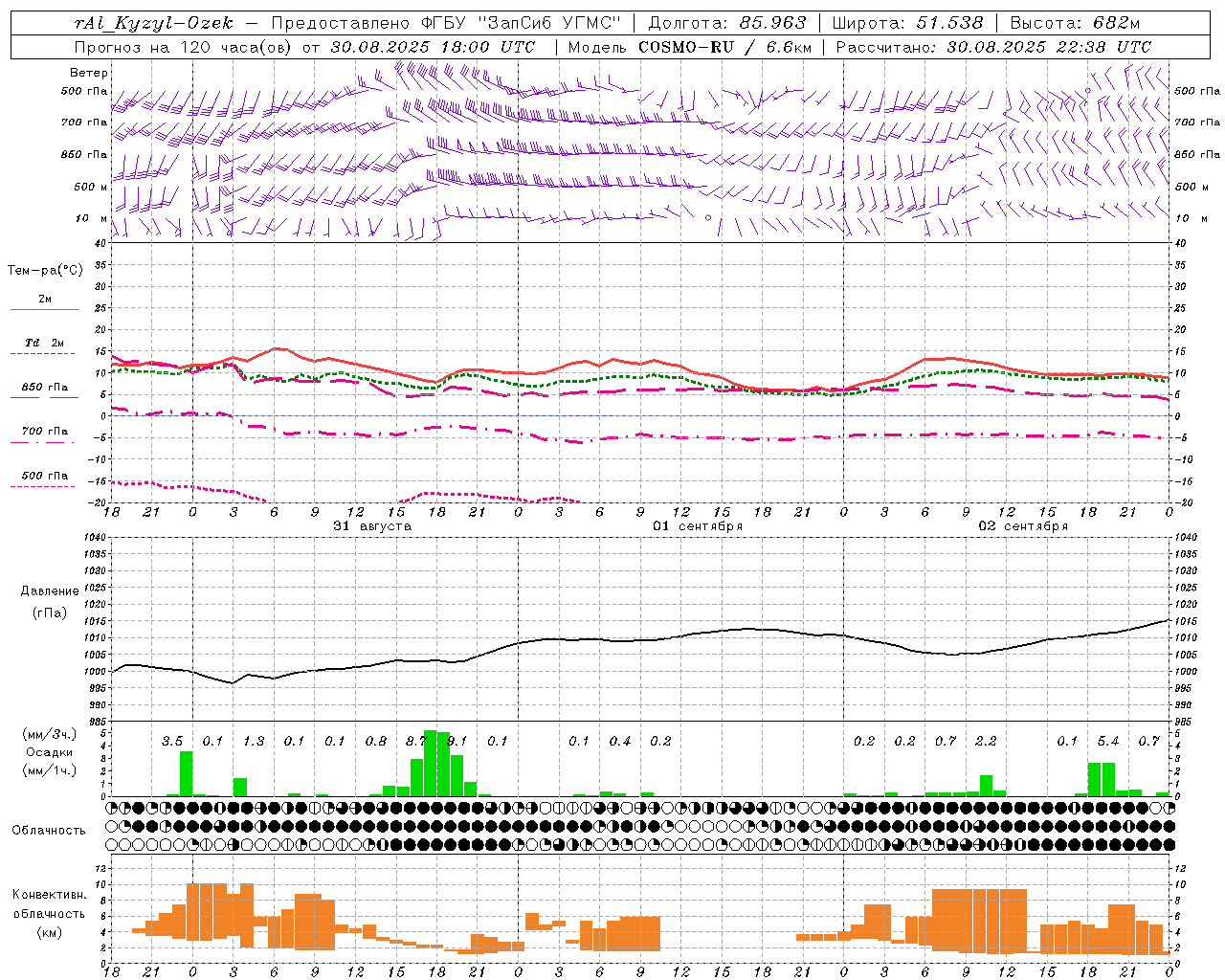Click the 2.2 precipitation value
1225x980 pixels.
pyautogui.click(x=986, y=741)
